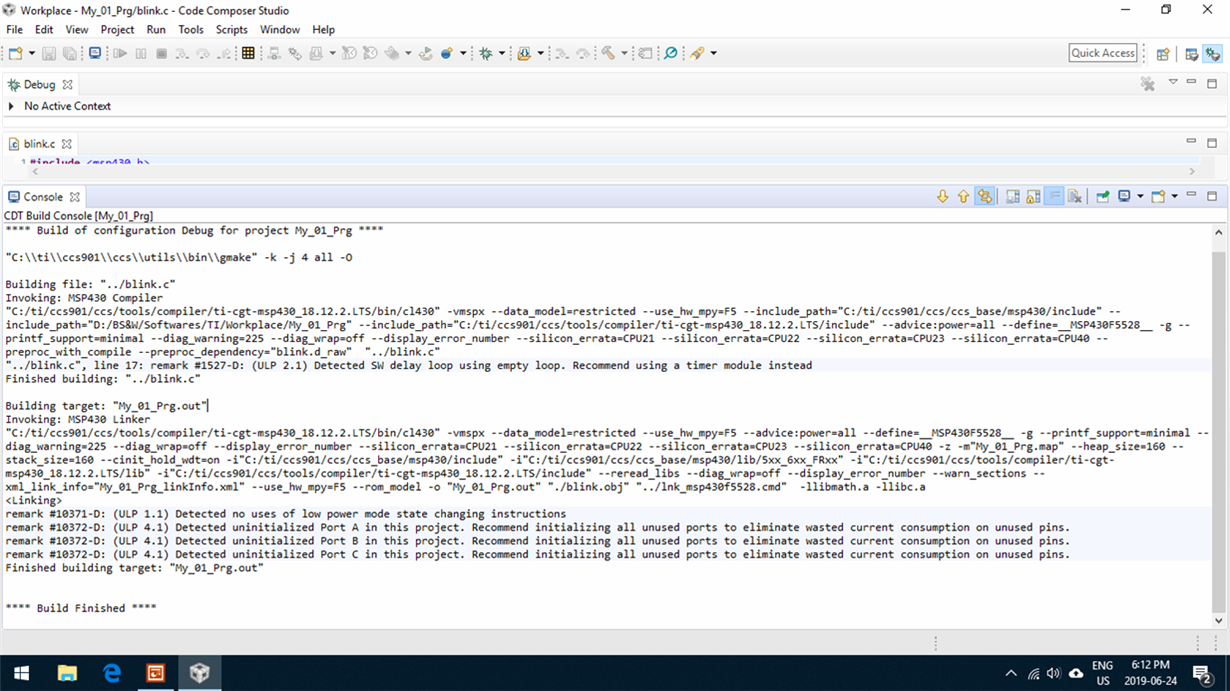Click the Suspend debug button
Image resolution: width=1230 pixels, height=691 pixels.
[141, 53]
